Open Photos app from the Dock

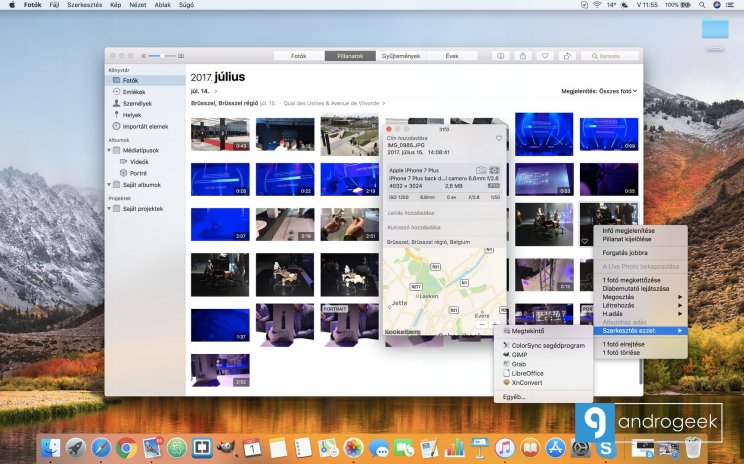(x=353, y=447)
